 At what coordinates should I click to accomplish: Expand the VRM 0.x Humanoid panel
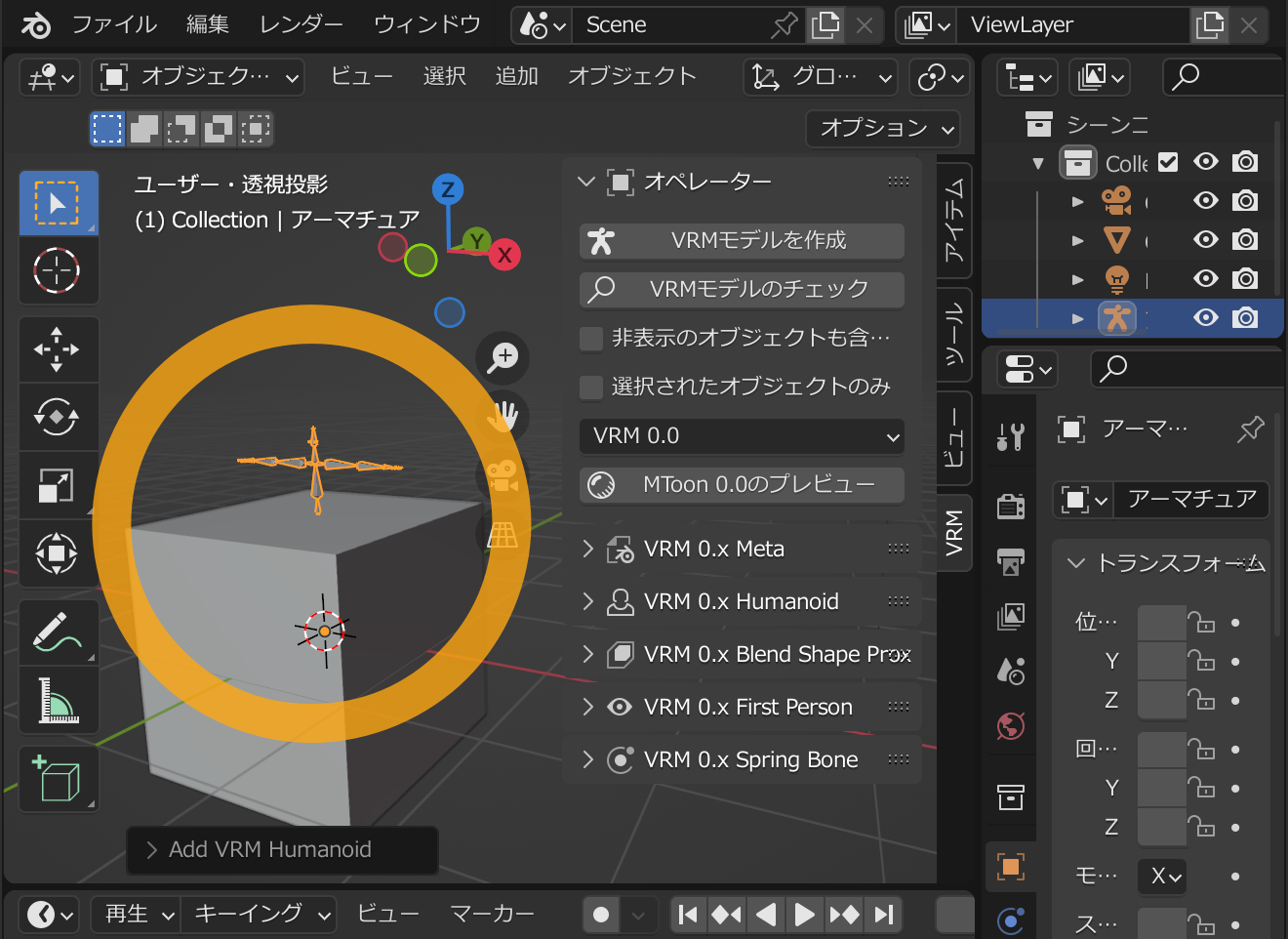click(x=742, y=601)
